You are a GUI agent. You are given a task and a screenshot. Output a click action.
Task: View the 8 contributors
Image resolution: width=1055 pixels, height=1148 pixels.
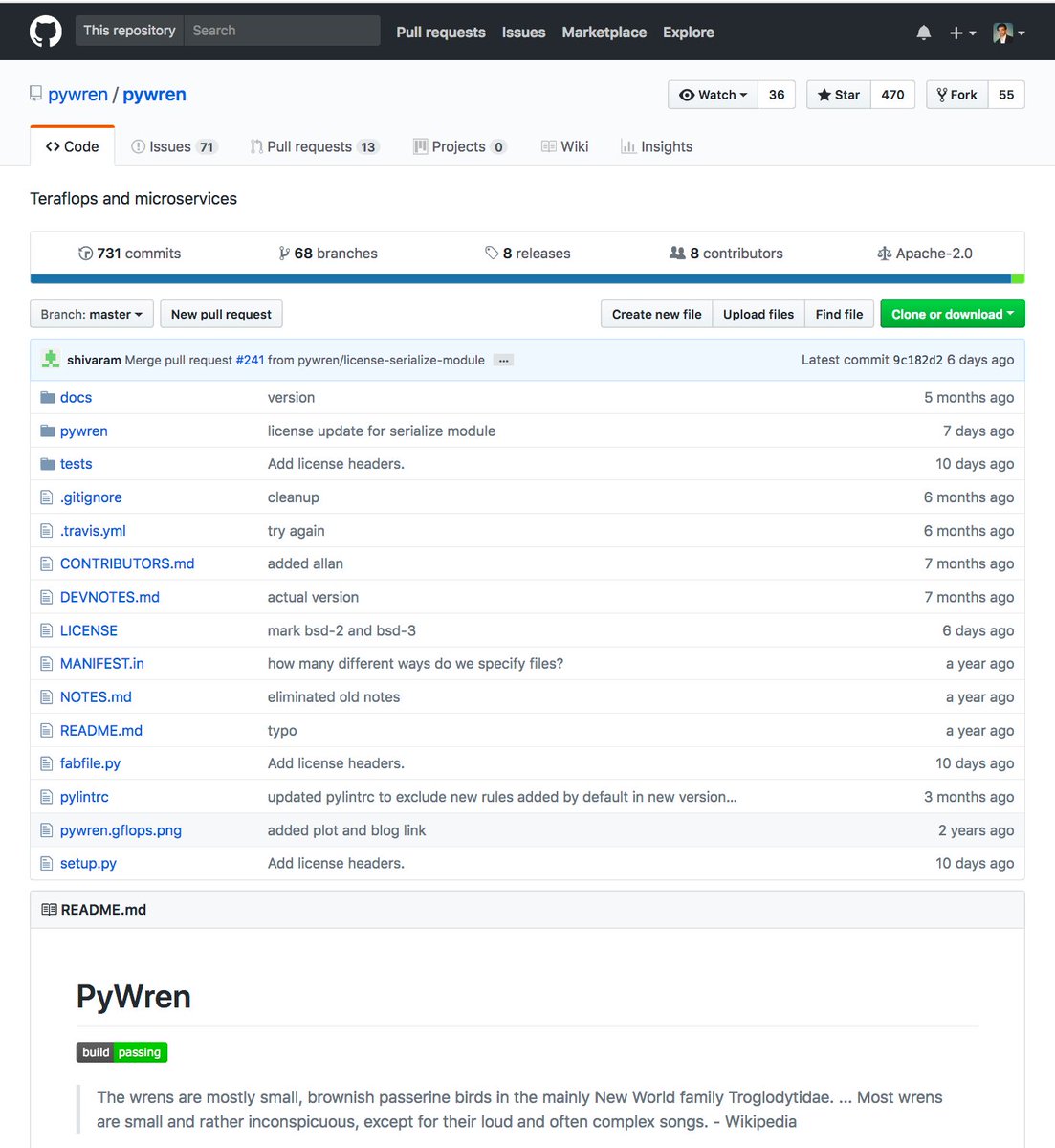click(727, 254)
